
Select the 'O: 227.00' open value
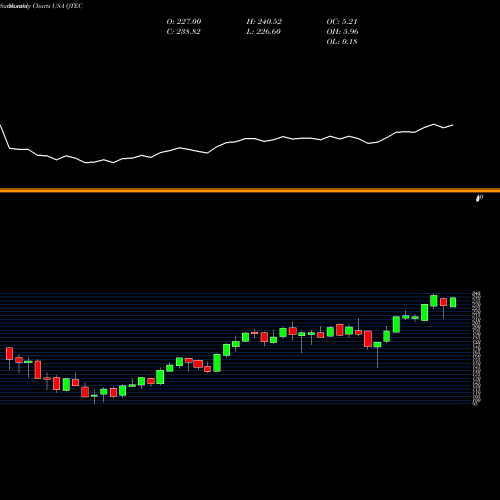(x=184, y=22)
